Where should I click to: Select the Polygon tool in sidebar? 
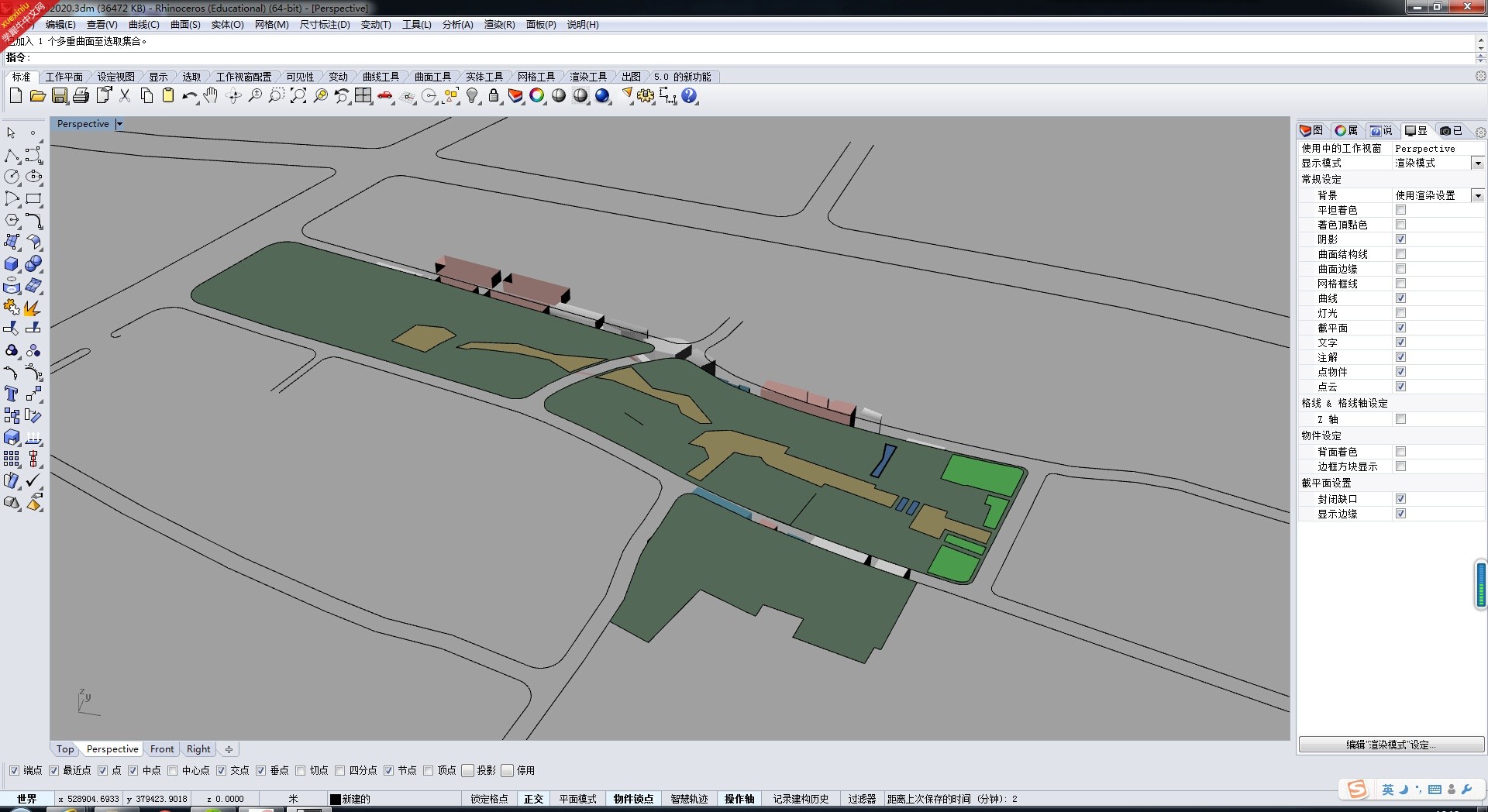tap(12, 220)
